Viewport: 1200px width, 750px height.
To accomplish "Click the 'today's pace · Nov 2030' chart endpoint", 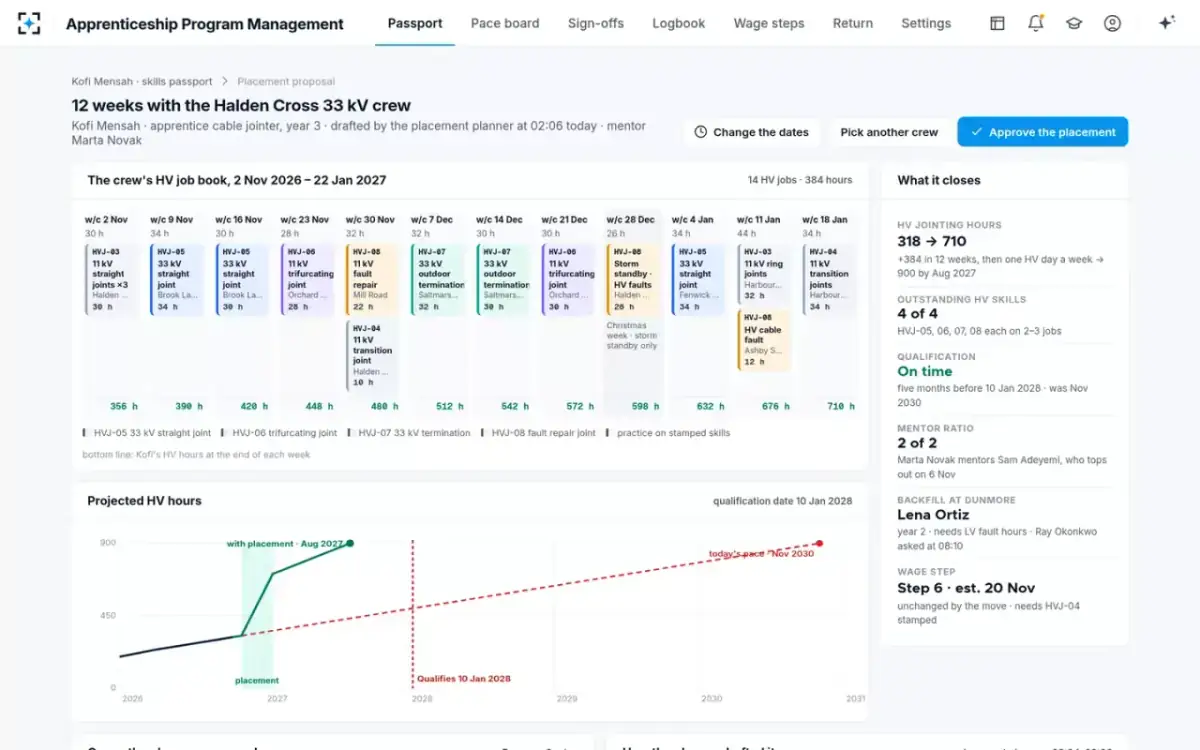I will coord(819,543).
